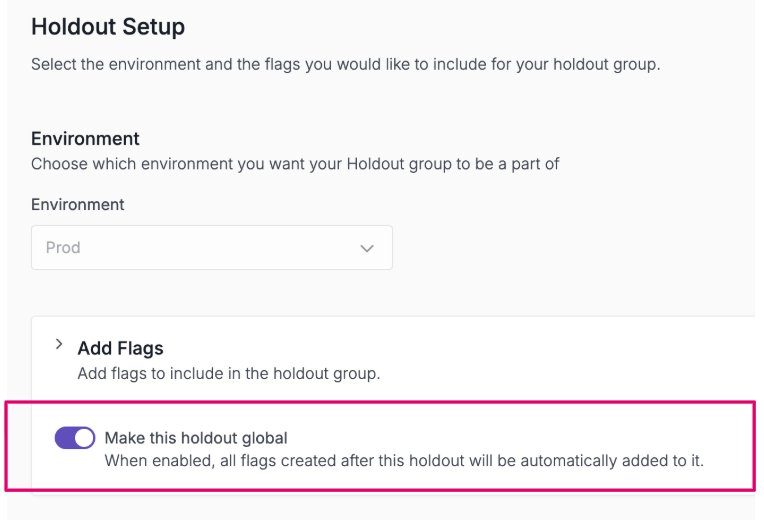Click the down chevron in Environment selector
The width and height of the screenshot is (764, 520).
366,248
